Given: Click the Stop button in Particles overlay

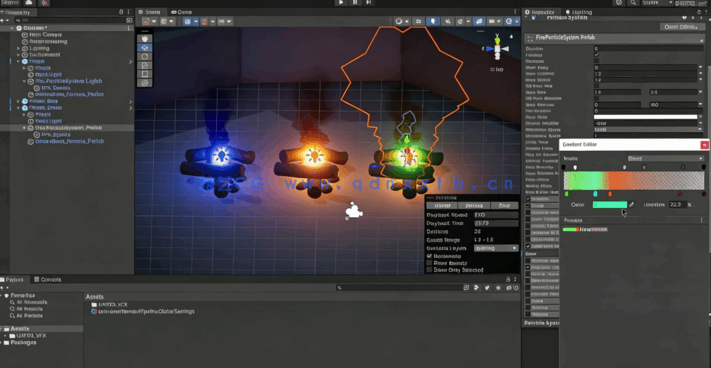Looking at the screenshot, I should pyautogui.click(x=504, y=206).
